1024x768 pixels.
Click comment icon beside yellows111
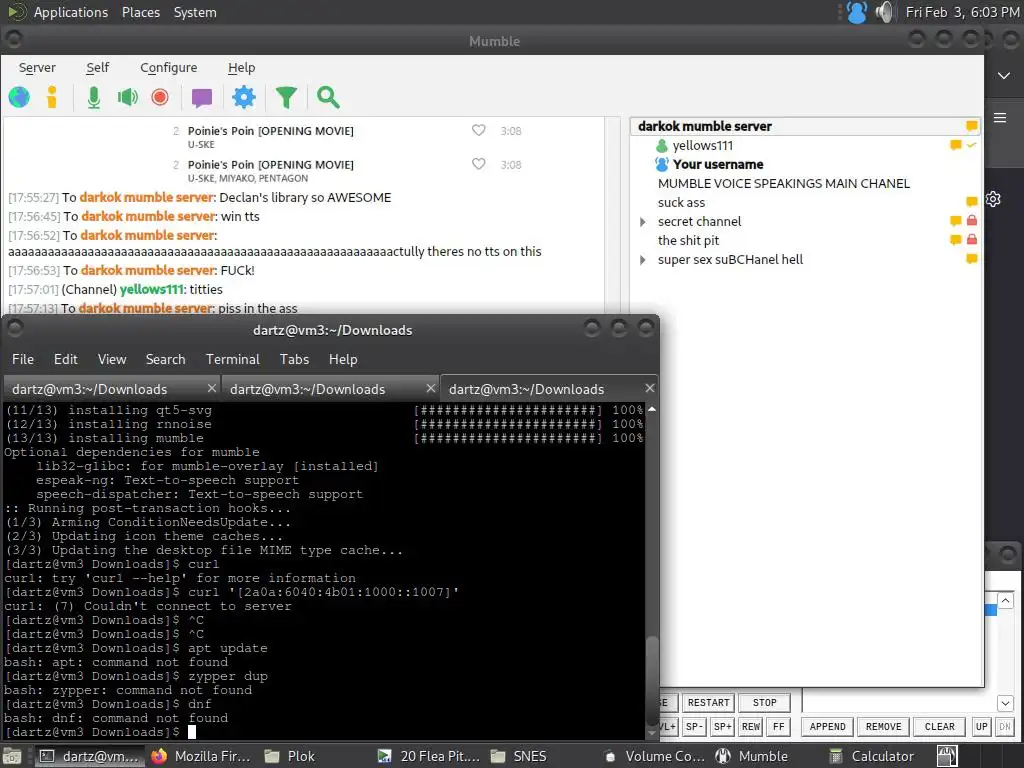pyautogui.click(x=955, y=145)
